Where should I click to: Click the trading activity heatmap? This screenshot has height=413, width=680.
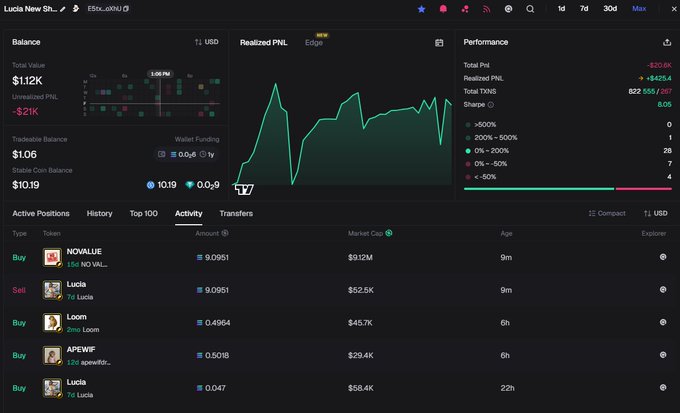(x=152, y=97)
